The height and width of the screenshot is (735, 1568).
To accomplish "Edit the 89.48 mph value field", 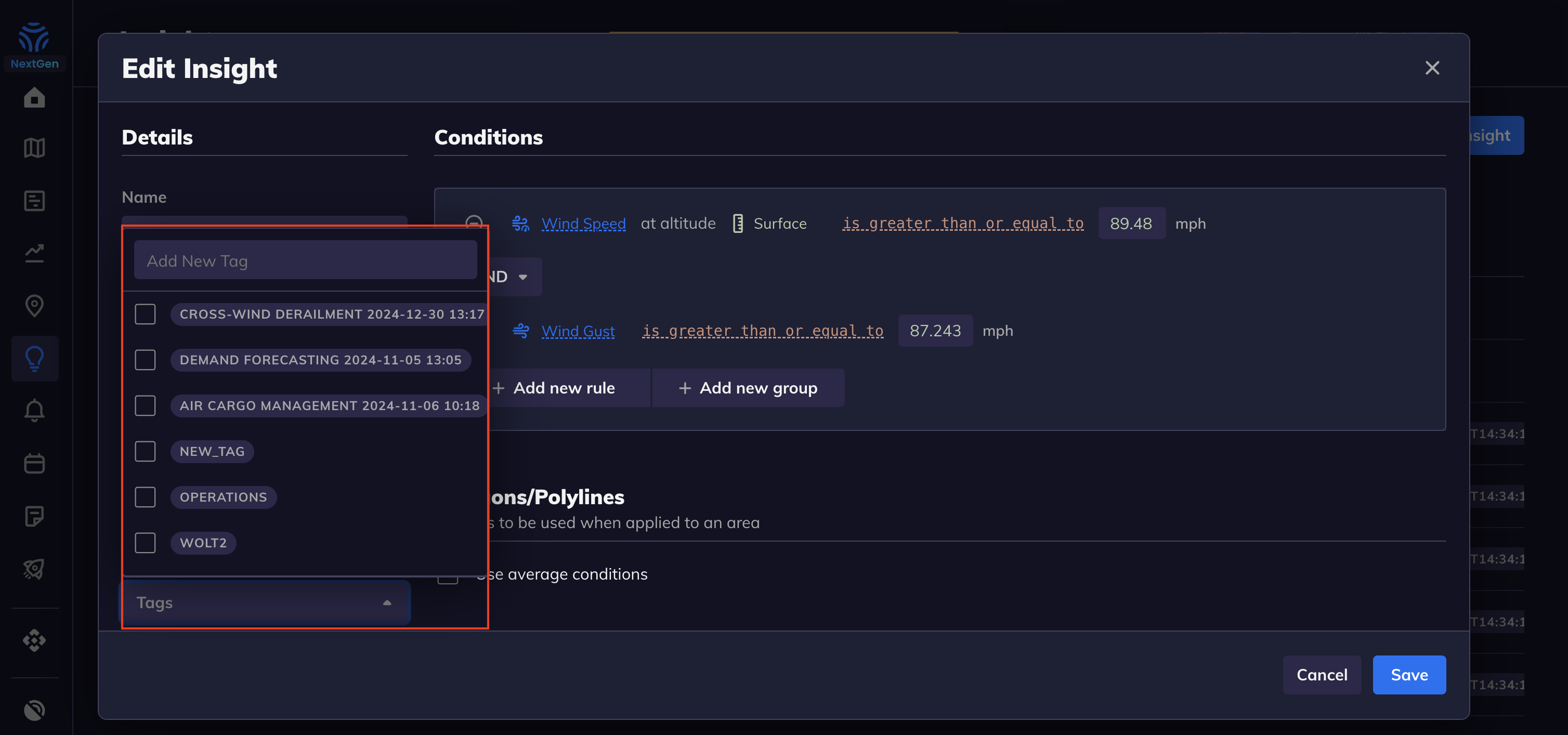I will pyautogui.click(x=1131, y=224).
